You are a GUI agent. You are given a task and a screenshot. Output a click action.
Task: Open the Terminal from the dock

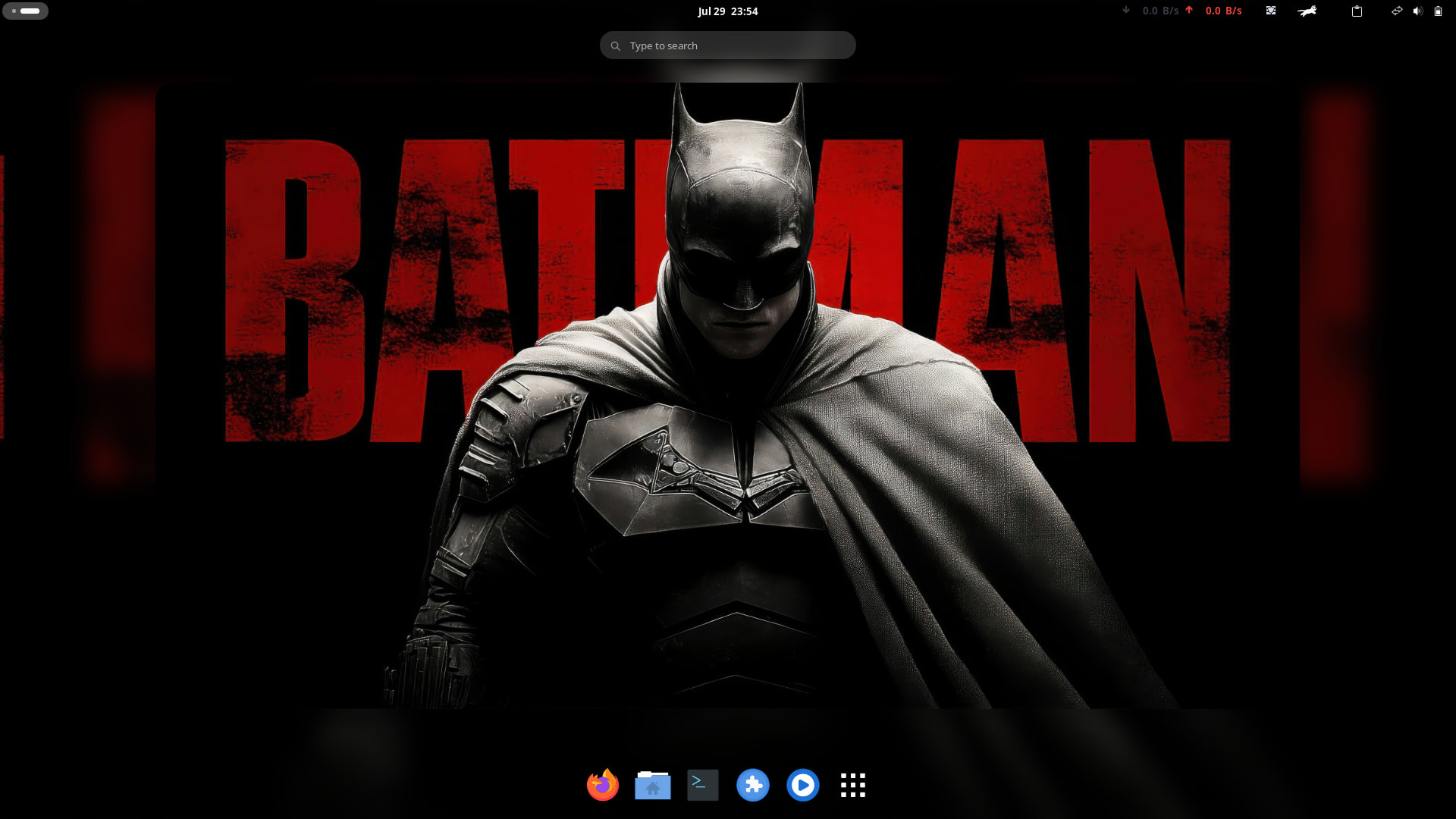703,785
